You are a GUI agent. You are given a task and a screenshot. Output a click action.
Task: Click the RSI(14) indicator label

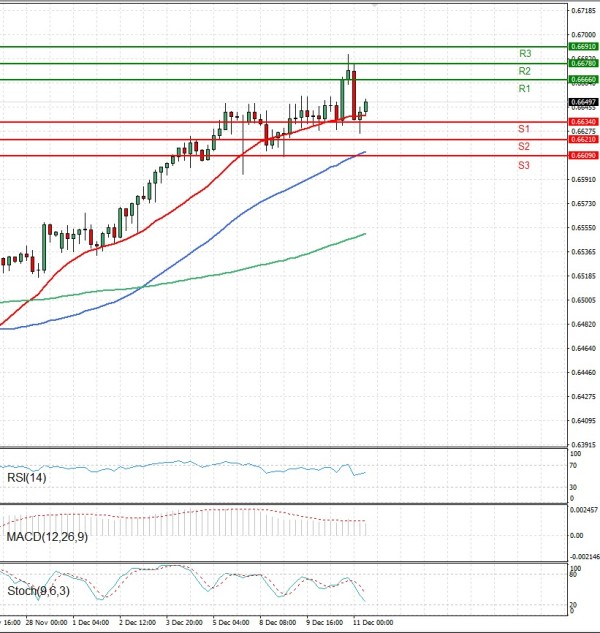click(27, 479)
